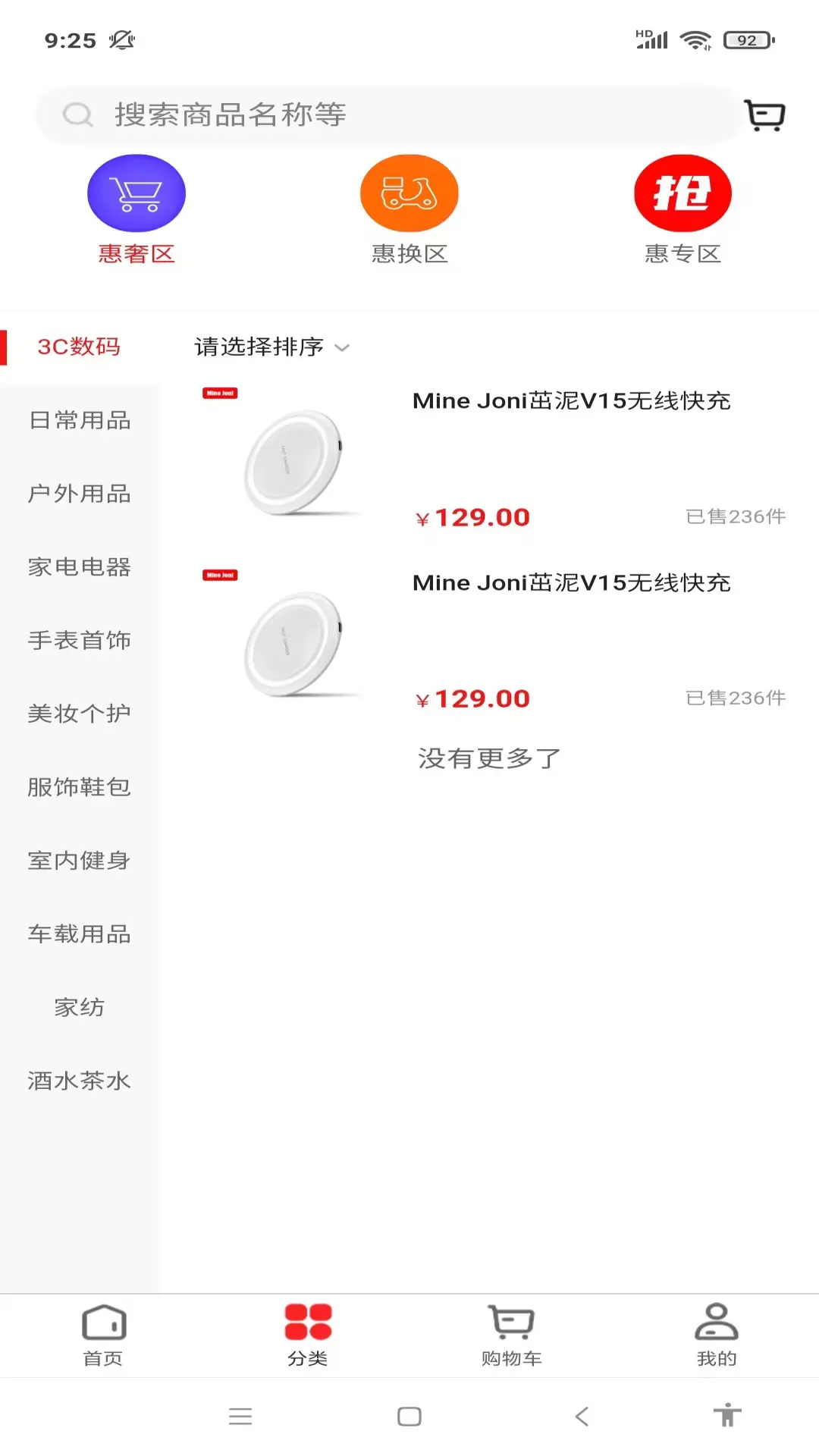This screenshot has height=1456, width=819.
Task: Open the orange 惠换区 scooter icon
Action: 409,193
